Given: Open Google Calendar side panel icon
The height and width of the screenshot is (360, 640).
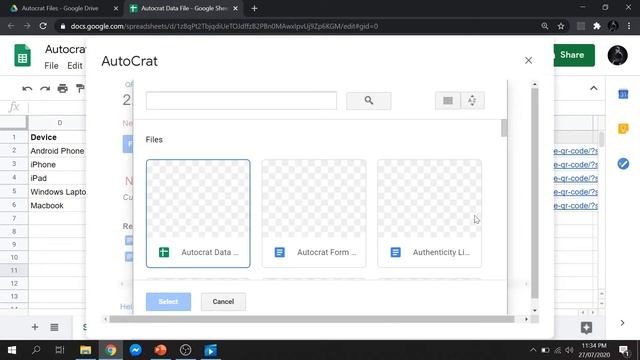Looking at the screenshot, I should [x=623, y=94].
